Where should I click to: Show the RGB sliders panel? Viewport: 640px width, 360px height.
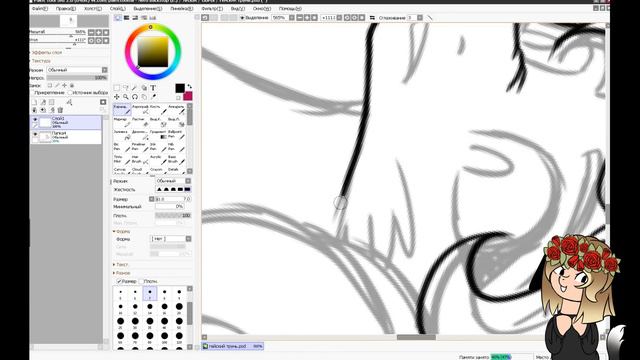(127, 18)
